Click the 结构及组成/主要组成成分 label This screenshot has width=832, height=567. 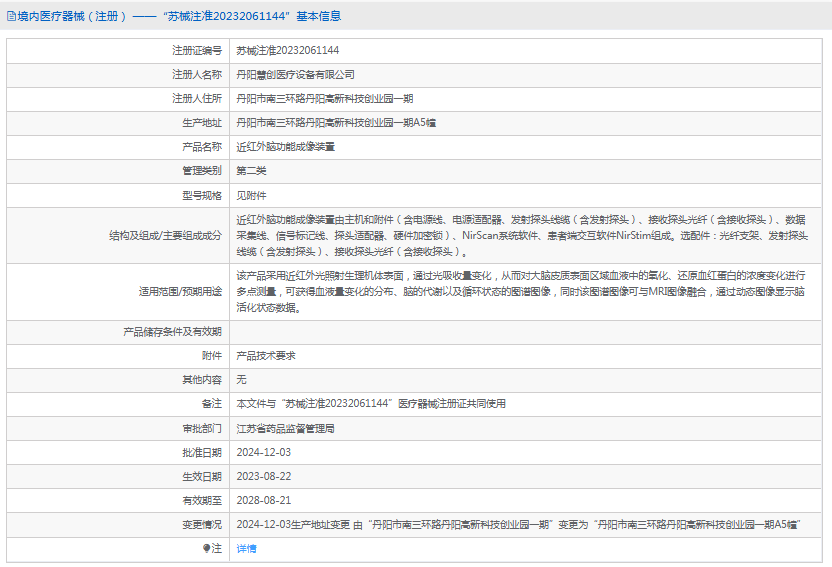pos(166,235)
